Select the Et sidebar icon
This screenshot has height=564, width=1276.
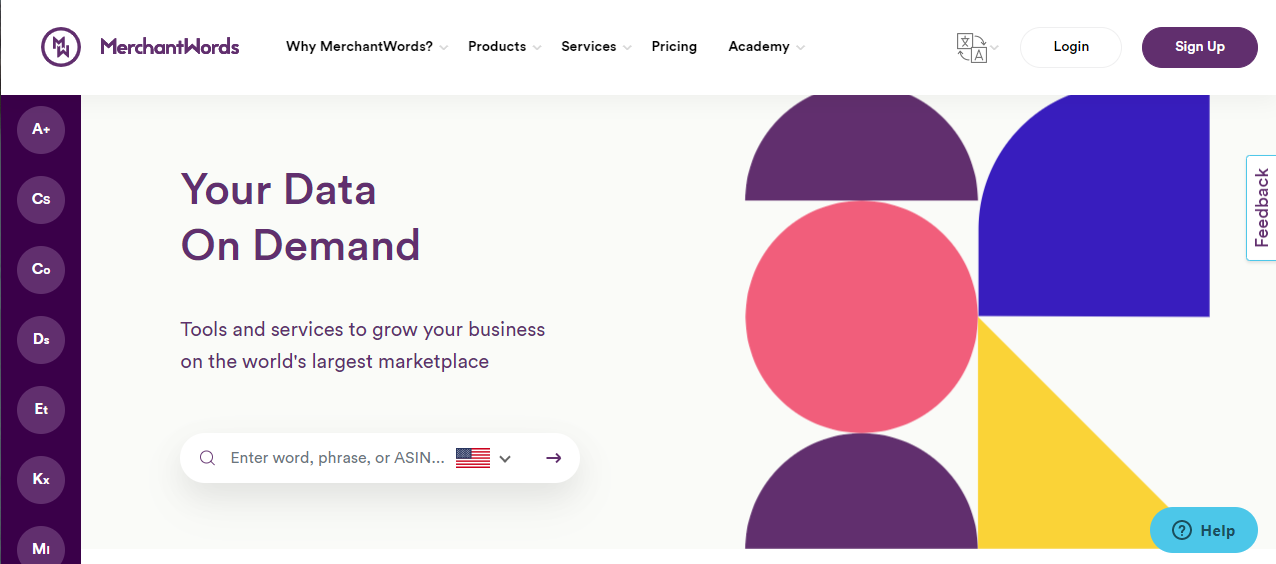tap(41, 409)
